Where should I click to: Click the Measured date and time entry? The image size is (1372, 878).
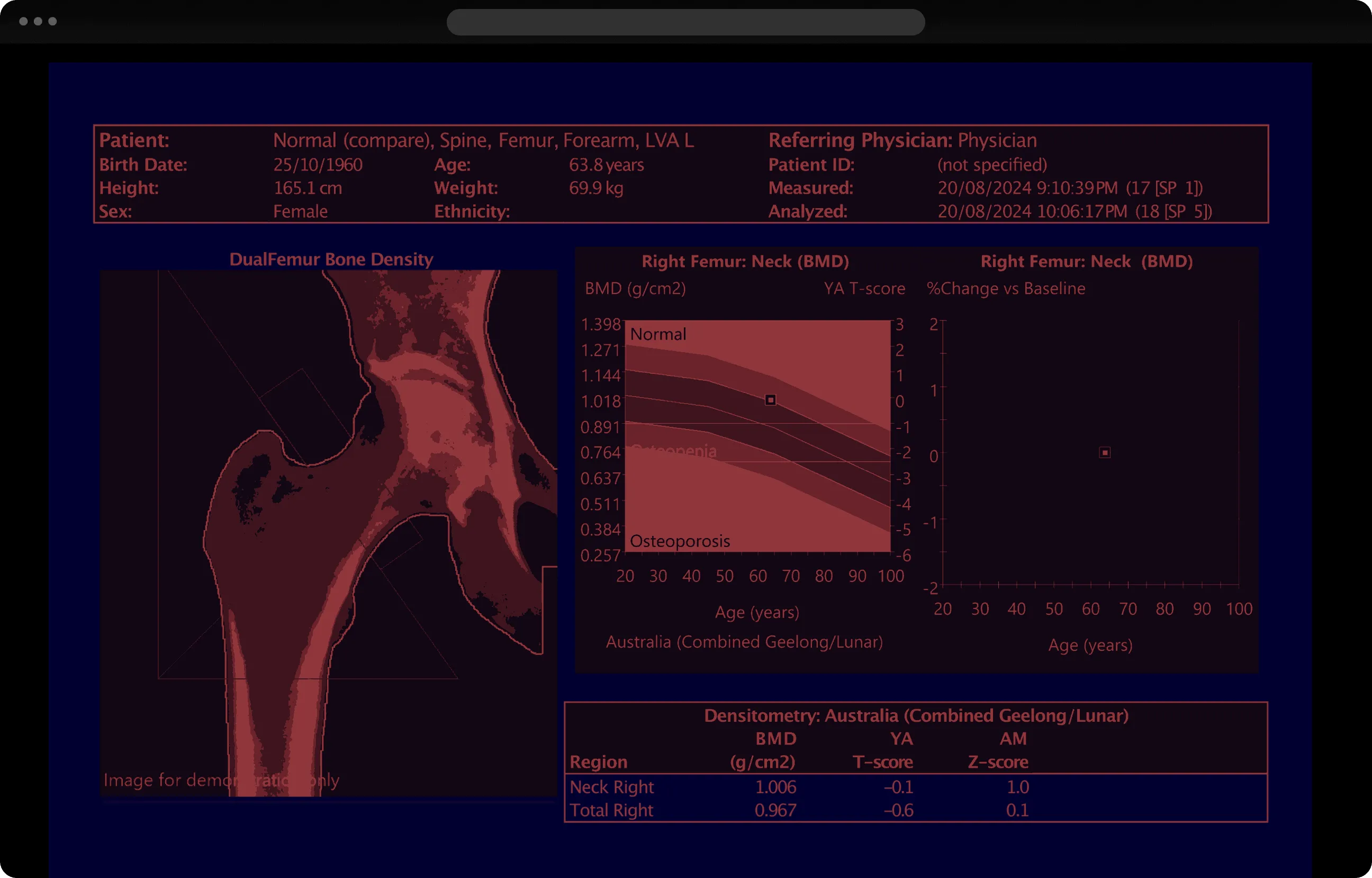coord(1070,188)
